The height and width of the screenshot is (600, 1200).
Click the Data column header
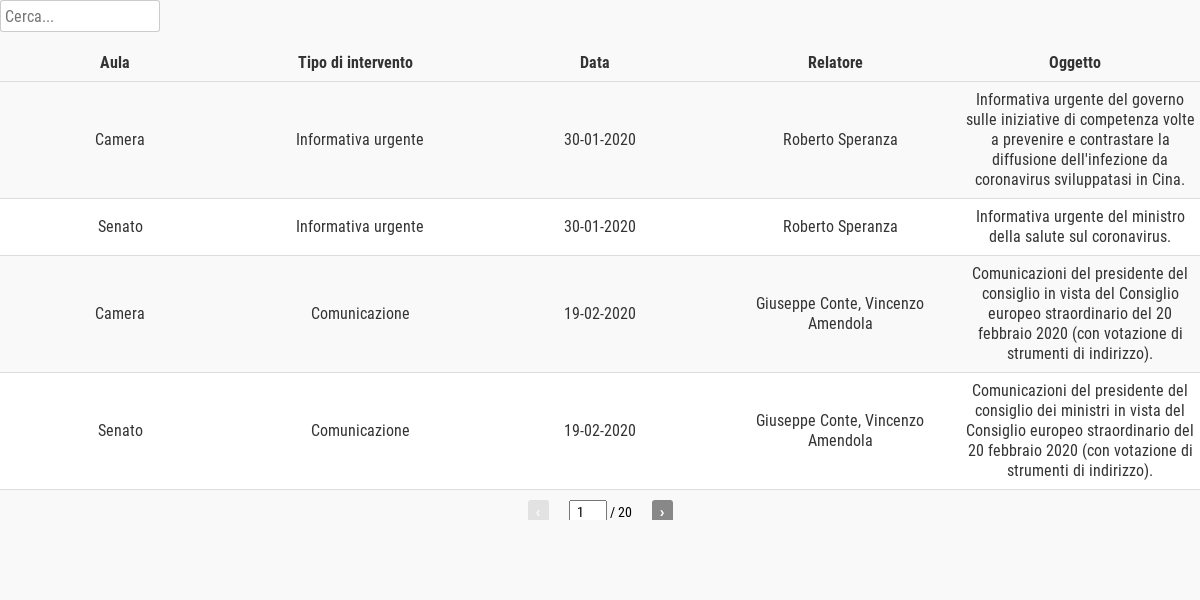pyautogui.click(x=595, y=62)
